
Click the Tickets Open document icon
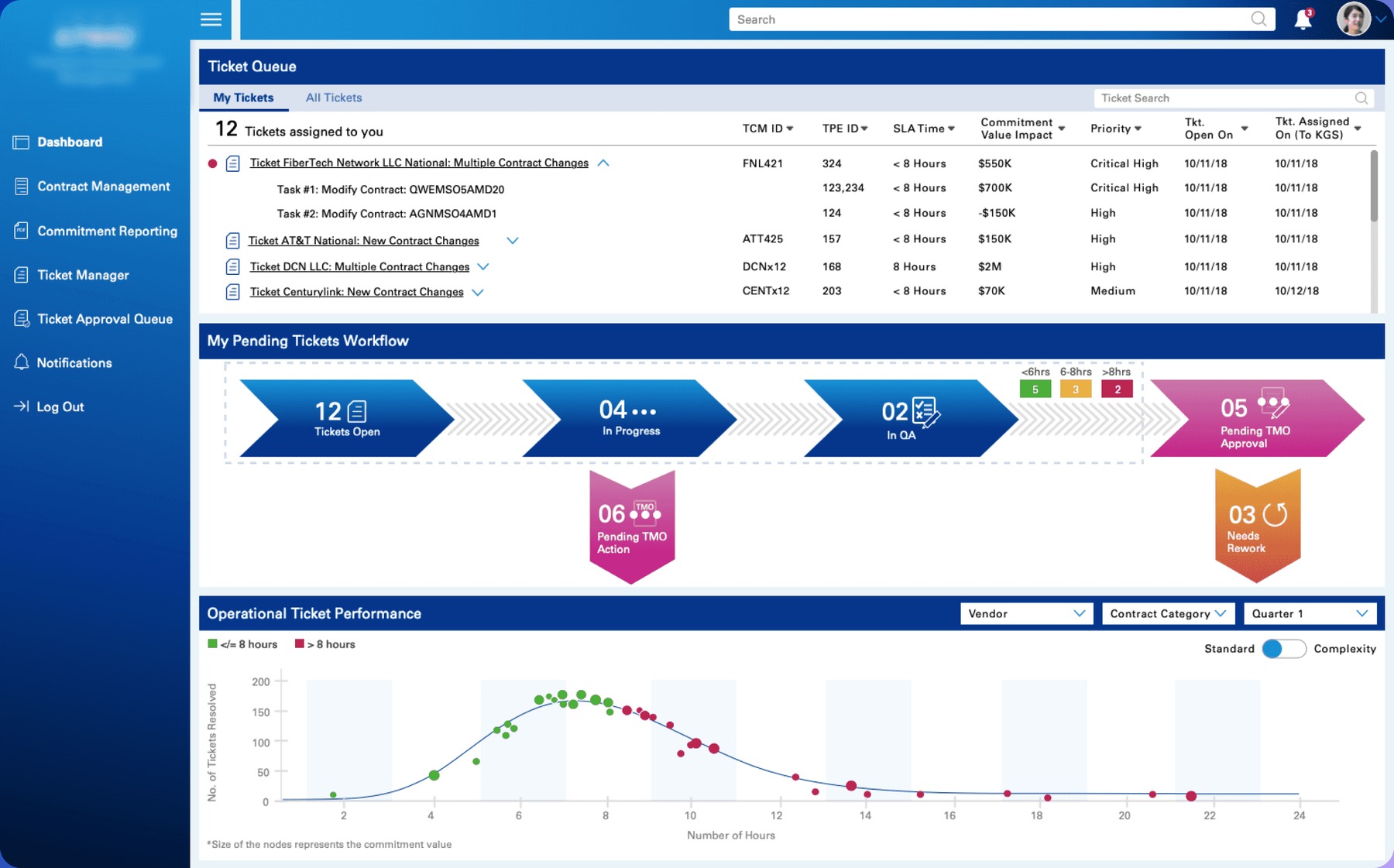click(357, 411)
